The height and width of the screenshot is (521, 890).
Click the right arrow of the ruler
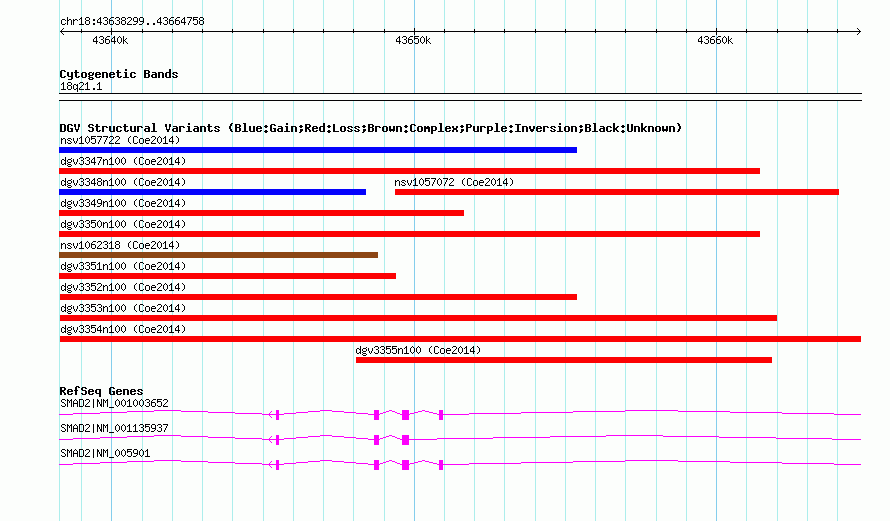pos(858,31)
